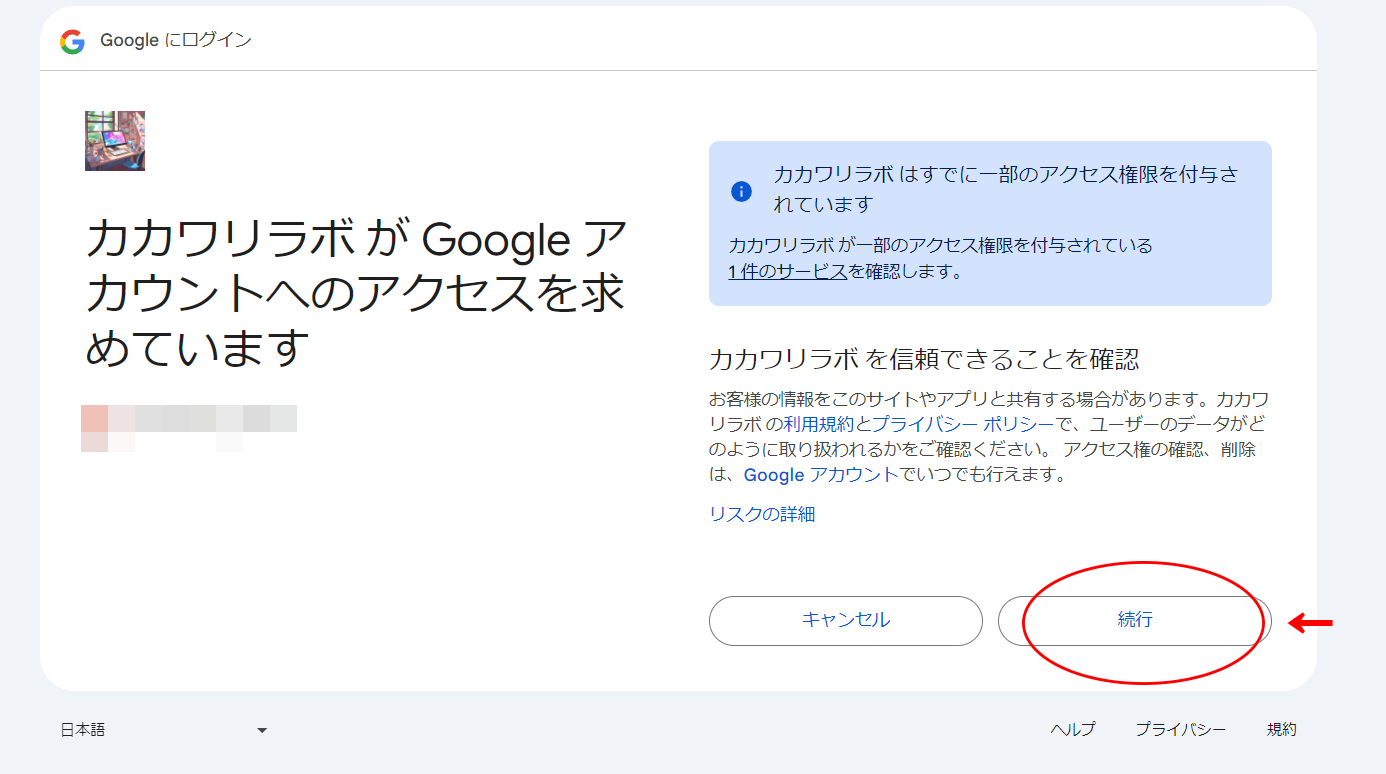Screen dimensions: 1386x774
Task: Open the 規約 footer link
Action: click(x=1282, y=730)
